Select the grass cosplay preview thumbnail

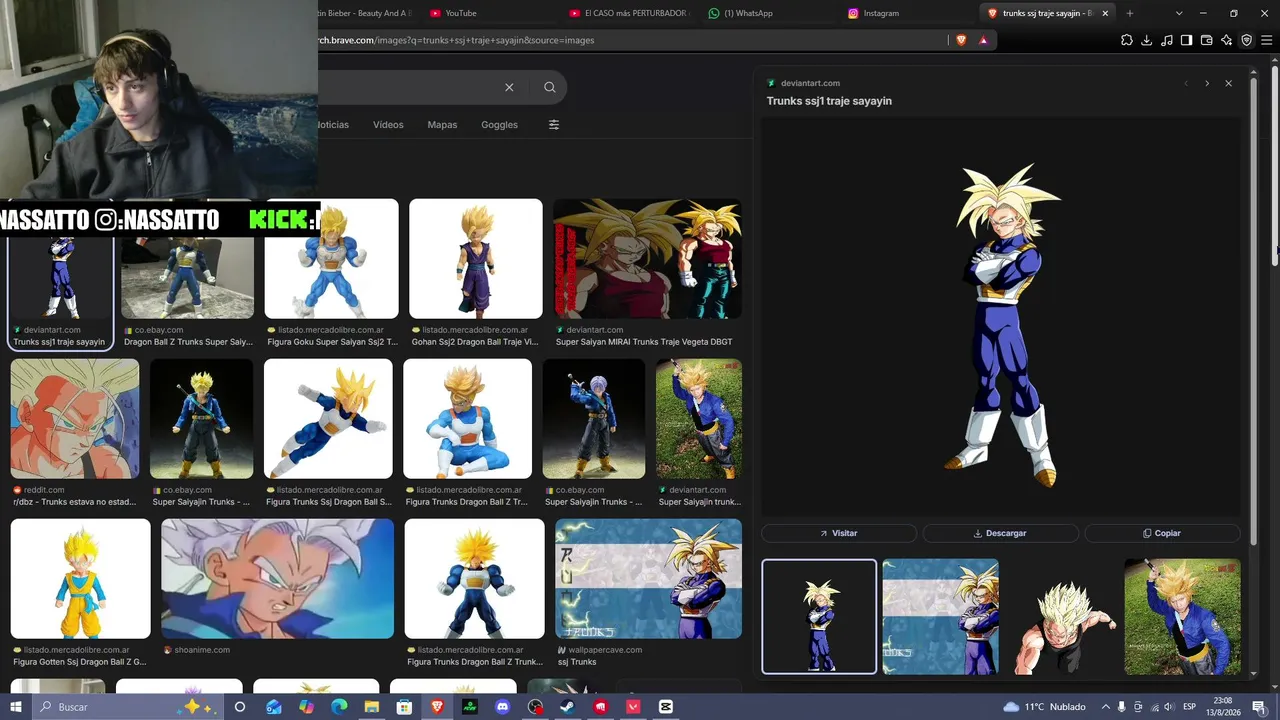point(1182,616)
